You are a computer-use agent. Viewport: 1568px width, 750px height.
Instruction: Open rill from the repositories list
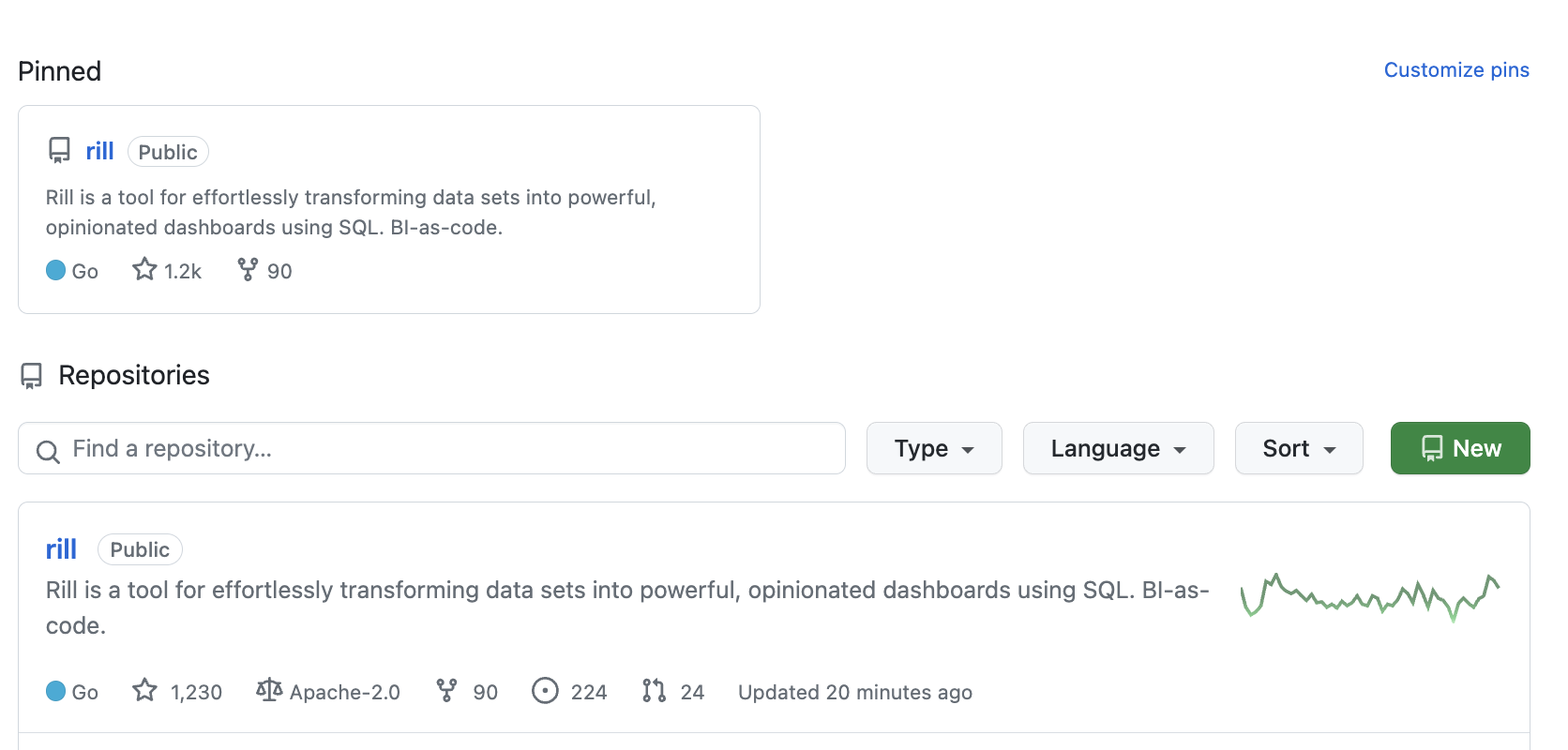pyautogui.click(x=61, y=549)
